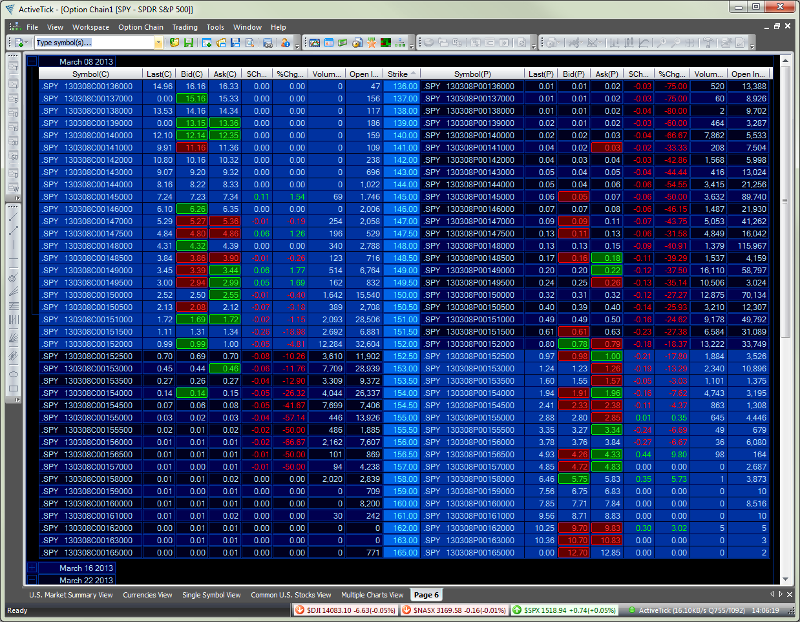Click the Bid(P) column header

[x=574, y=74]
